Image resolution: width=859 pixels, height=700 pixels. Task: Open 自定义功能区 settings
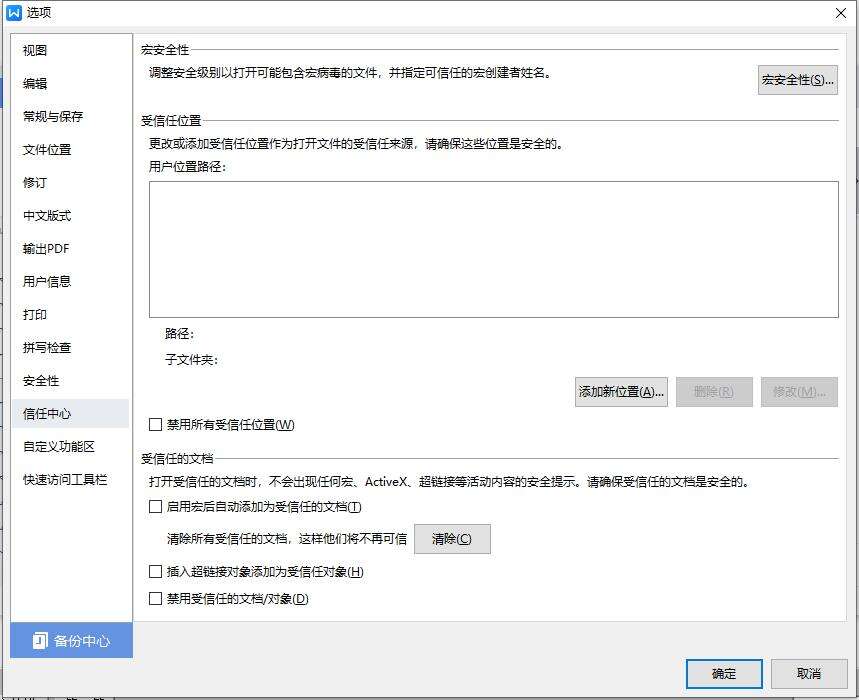(x=59, y=446)
